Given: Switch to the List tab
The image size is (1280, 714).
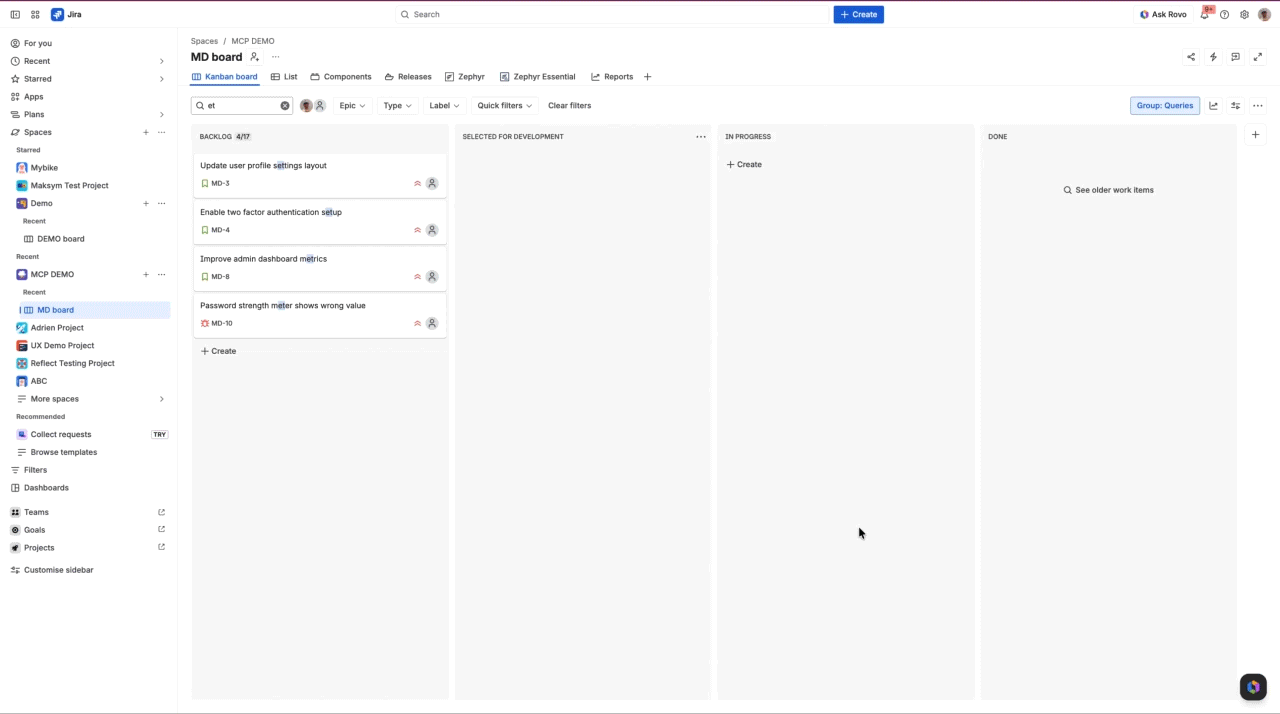Looking at the screenshot, I should [x=284, y=77].
